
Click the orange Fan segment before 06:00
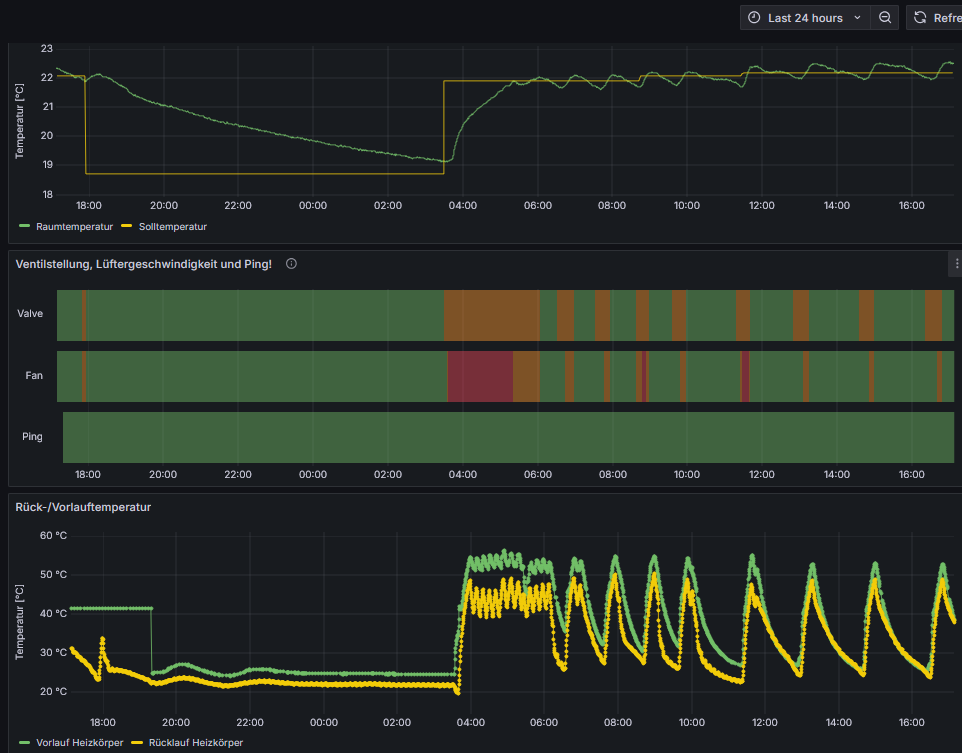click(526, 377)
